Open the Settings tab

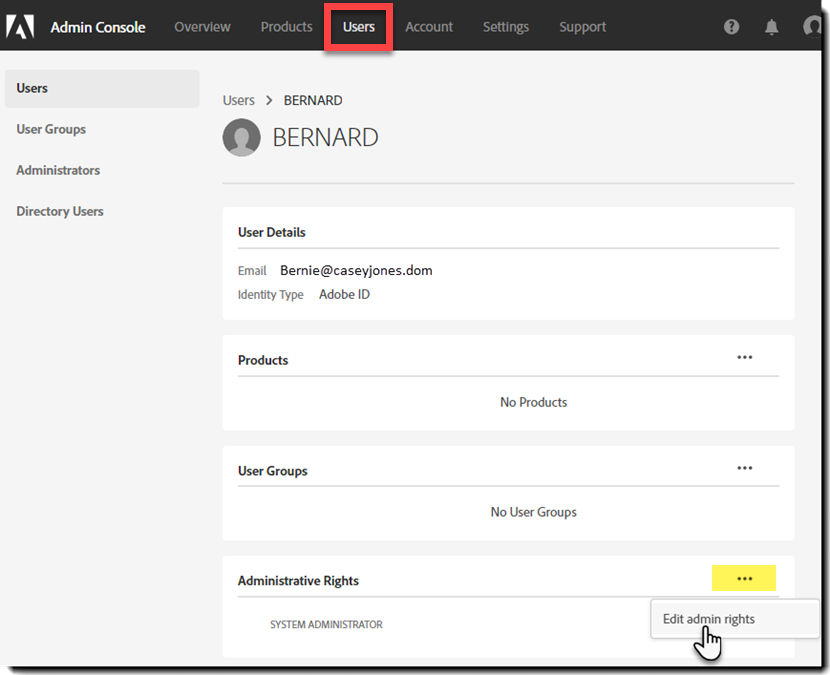coord(506,27)
